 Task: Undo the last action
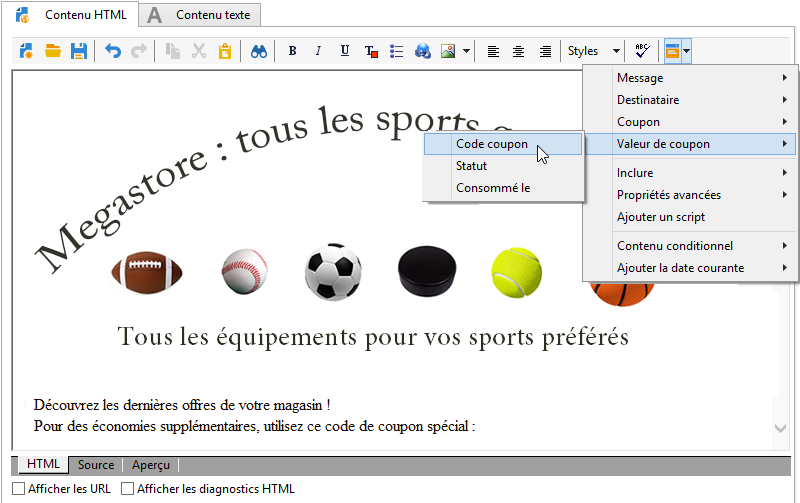coord(113,51)
